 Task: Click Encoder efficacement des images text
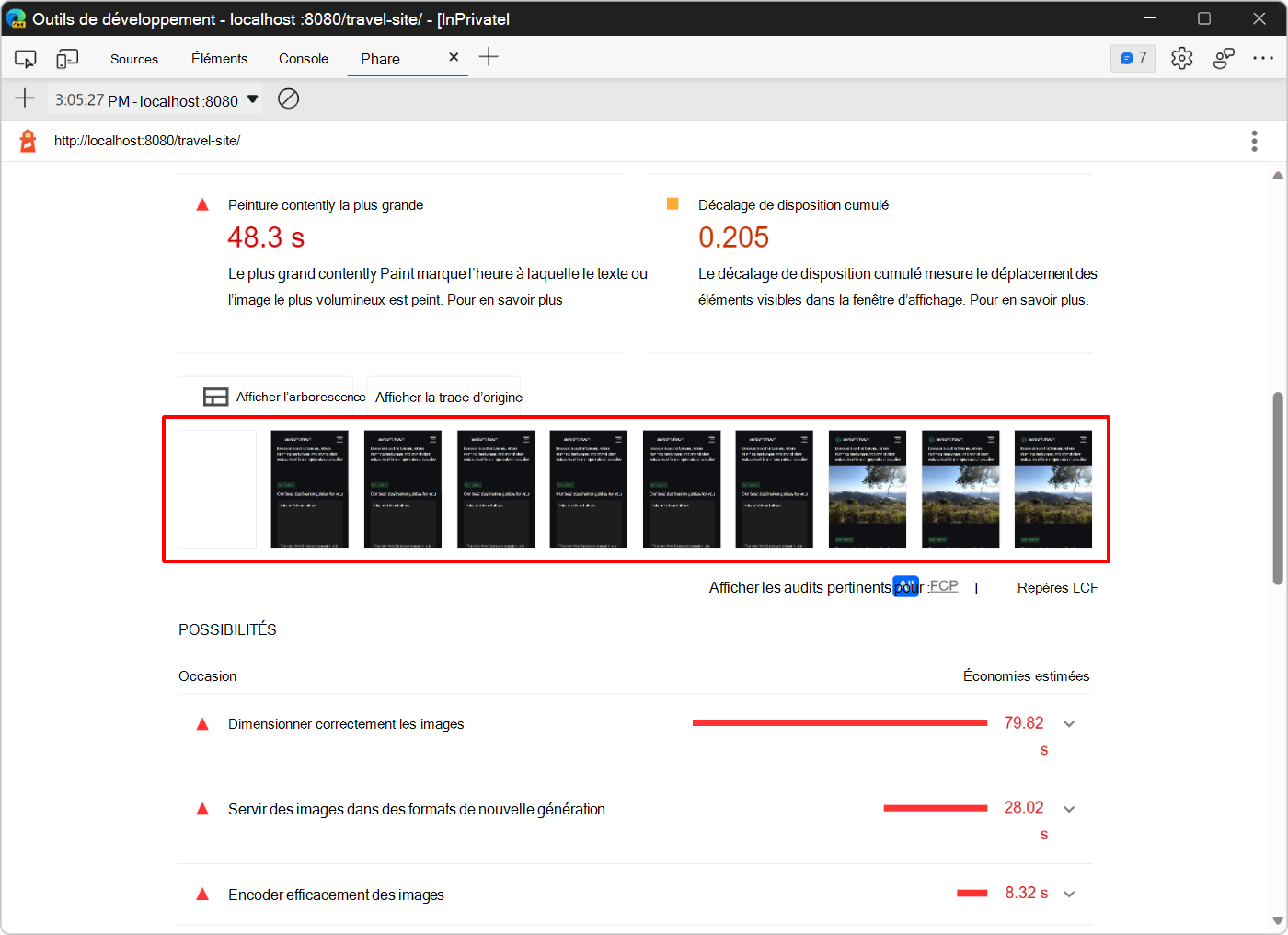336,895
